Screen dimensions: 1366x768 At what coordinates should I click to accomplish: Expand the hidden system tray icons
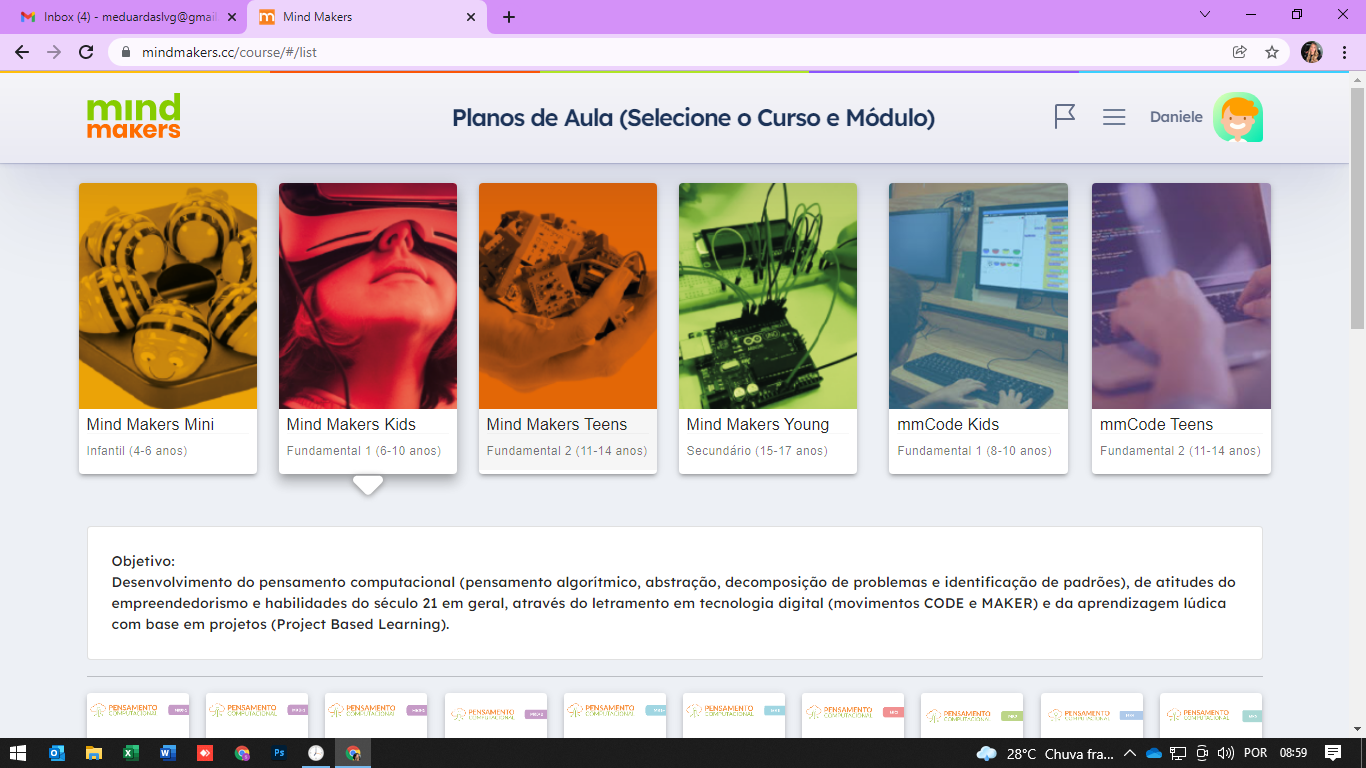click(x=1130, y=753)
